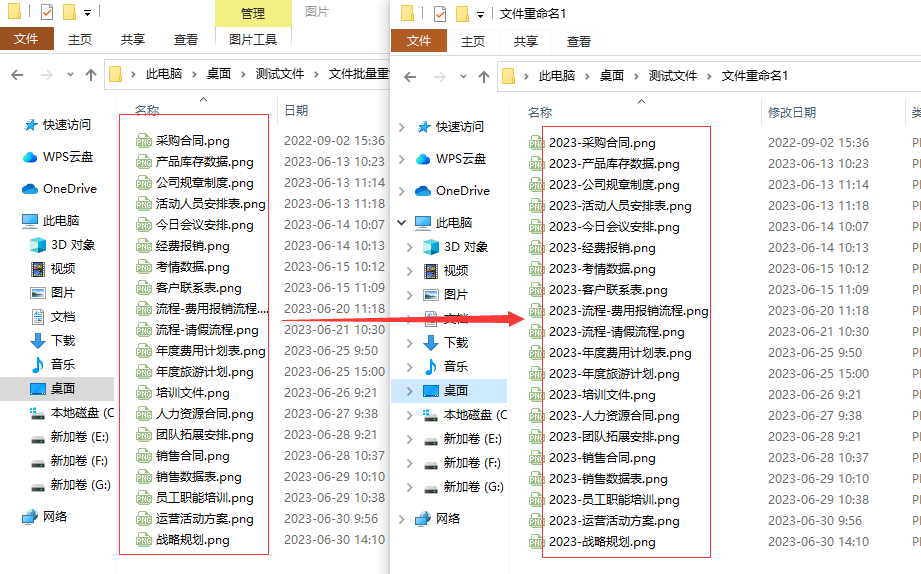
Task: Open the quick access toolbar dropdown in the right window
Action: click(x=481, y=14)
